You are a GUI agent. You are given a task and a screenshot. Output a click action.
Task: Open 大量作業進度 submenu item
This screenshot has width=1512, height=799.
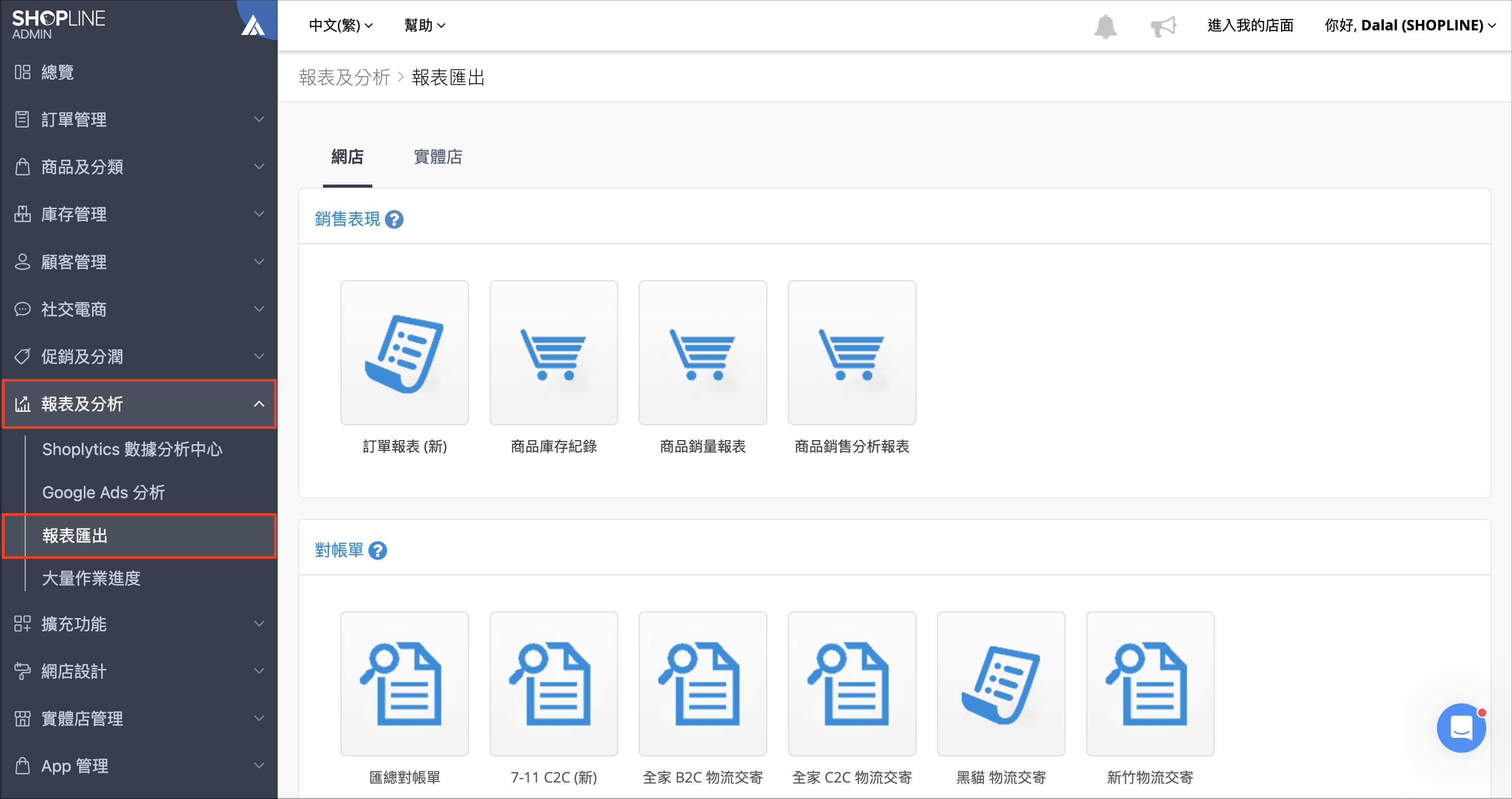coord(92,578)
